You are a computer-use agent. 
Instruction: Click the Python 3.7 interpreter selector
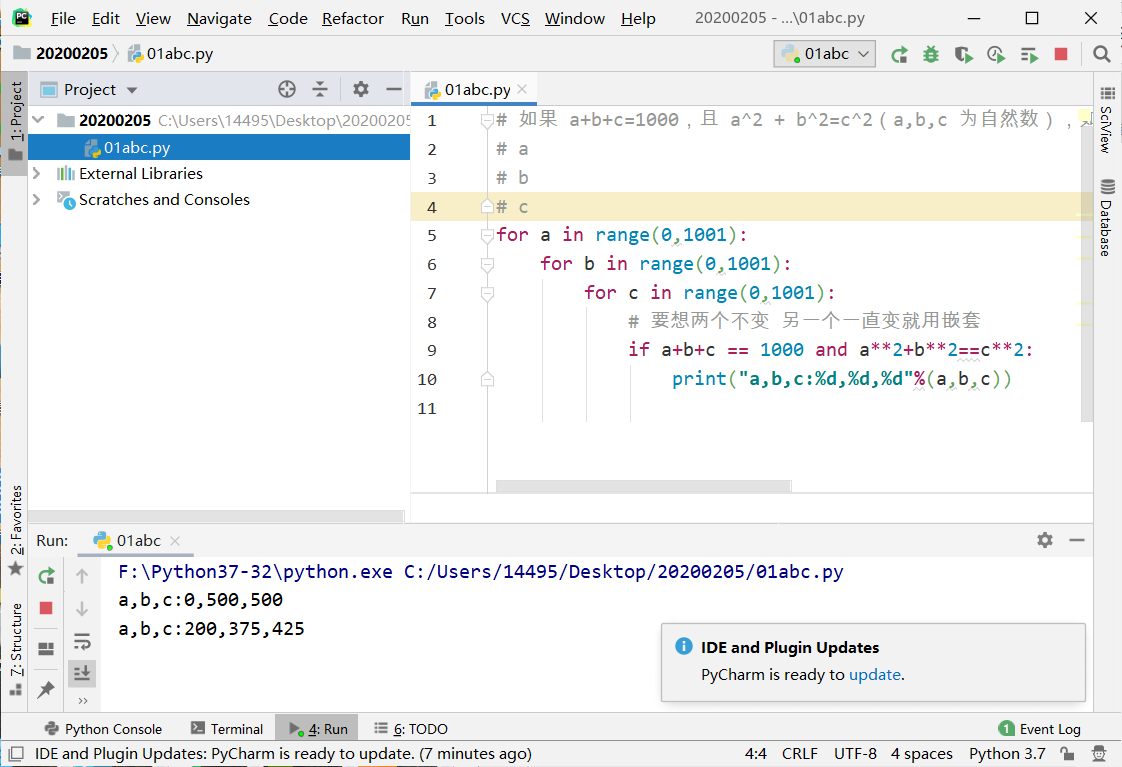tap(1007, 753)
